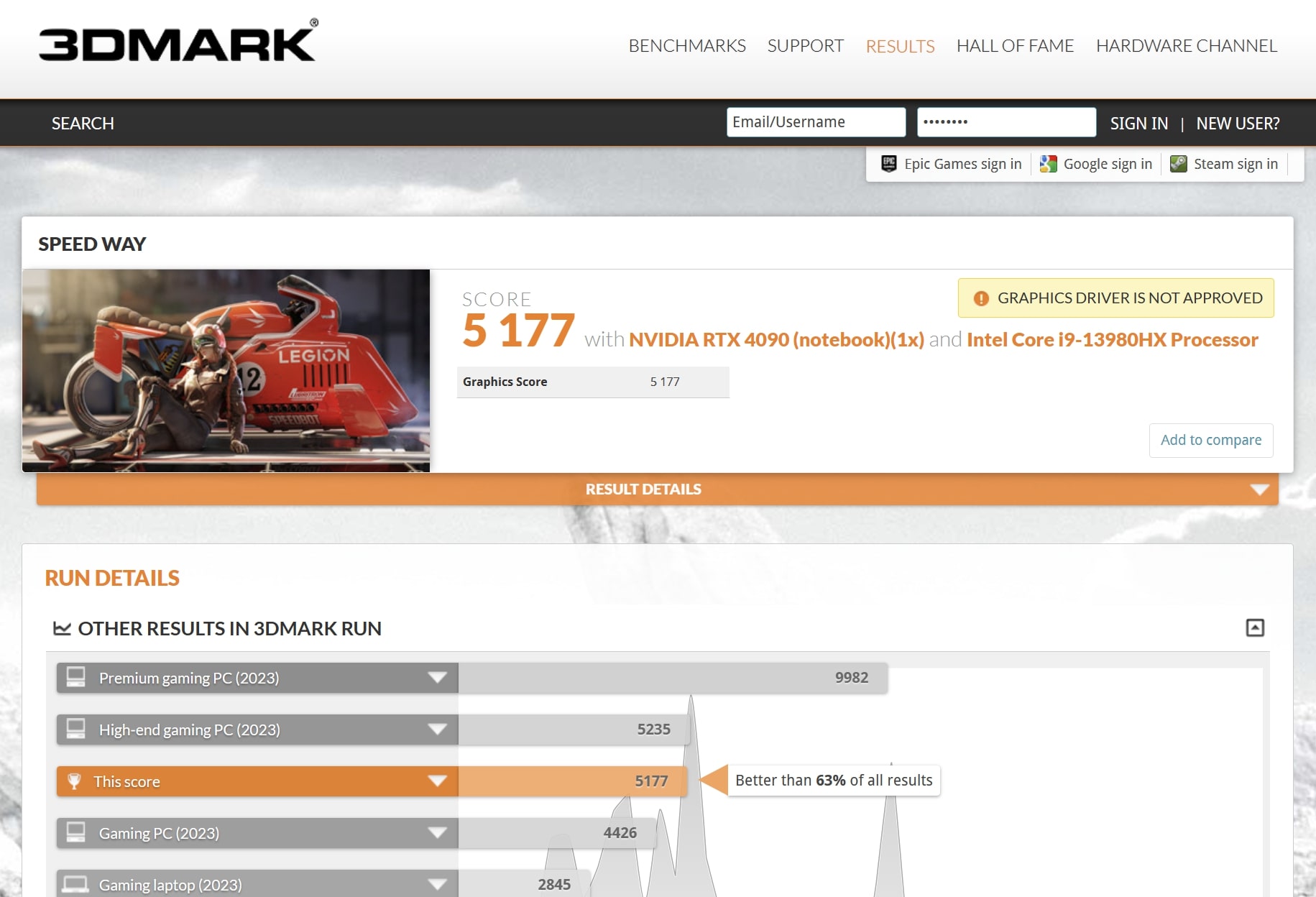Expand the Gaming laptop (2023) dropdown arrow

tap(437, 884)
